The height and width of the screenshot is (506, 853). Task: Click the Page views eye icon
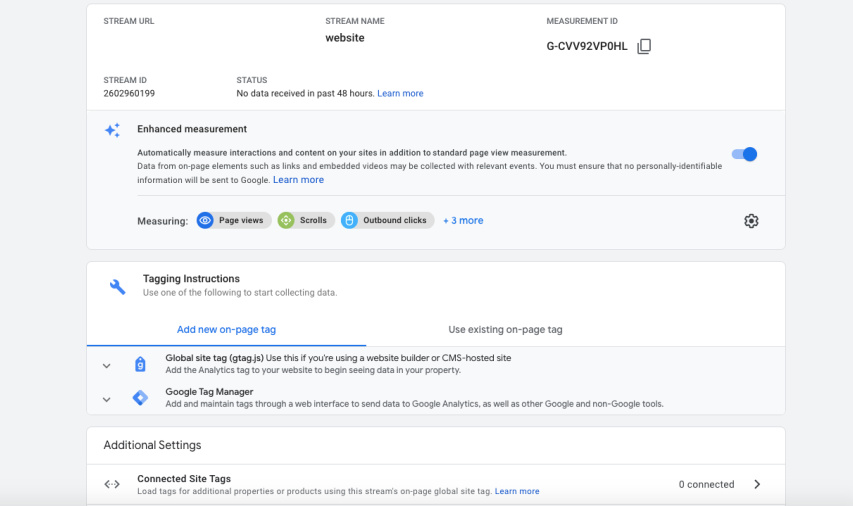(206, 221)
